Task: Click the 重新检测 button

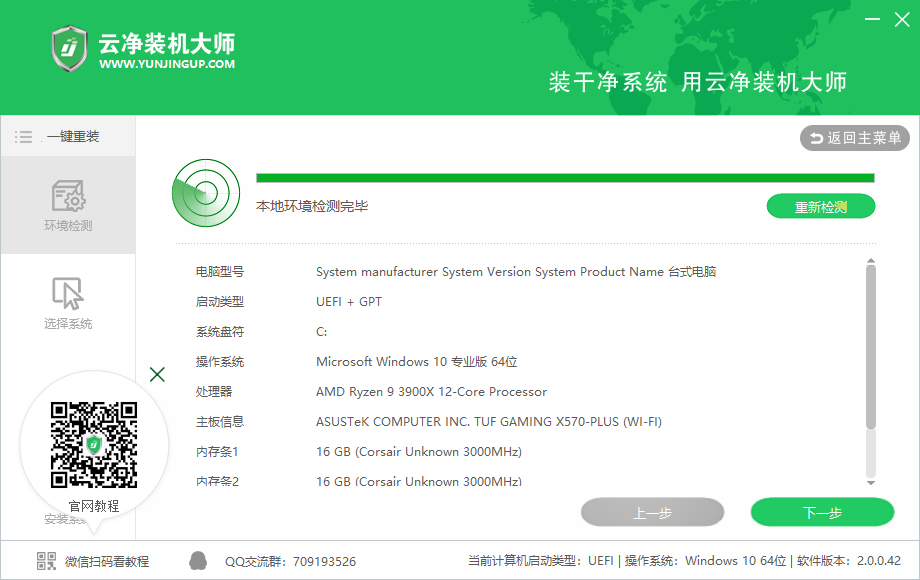Action: coord(820,207)
